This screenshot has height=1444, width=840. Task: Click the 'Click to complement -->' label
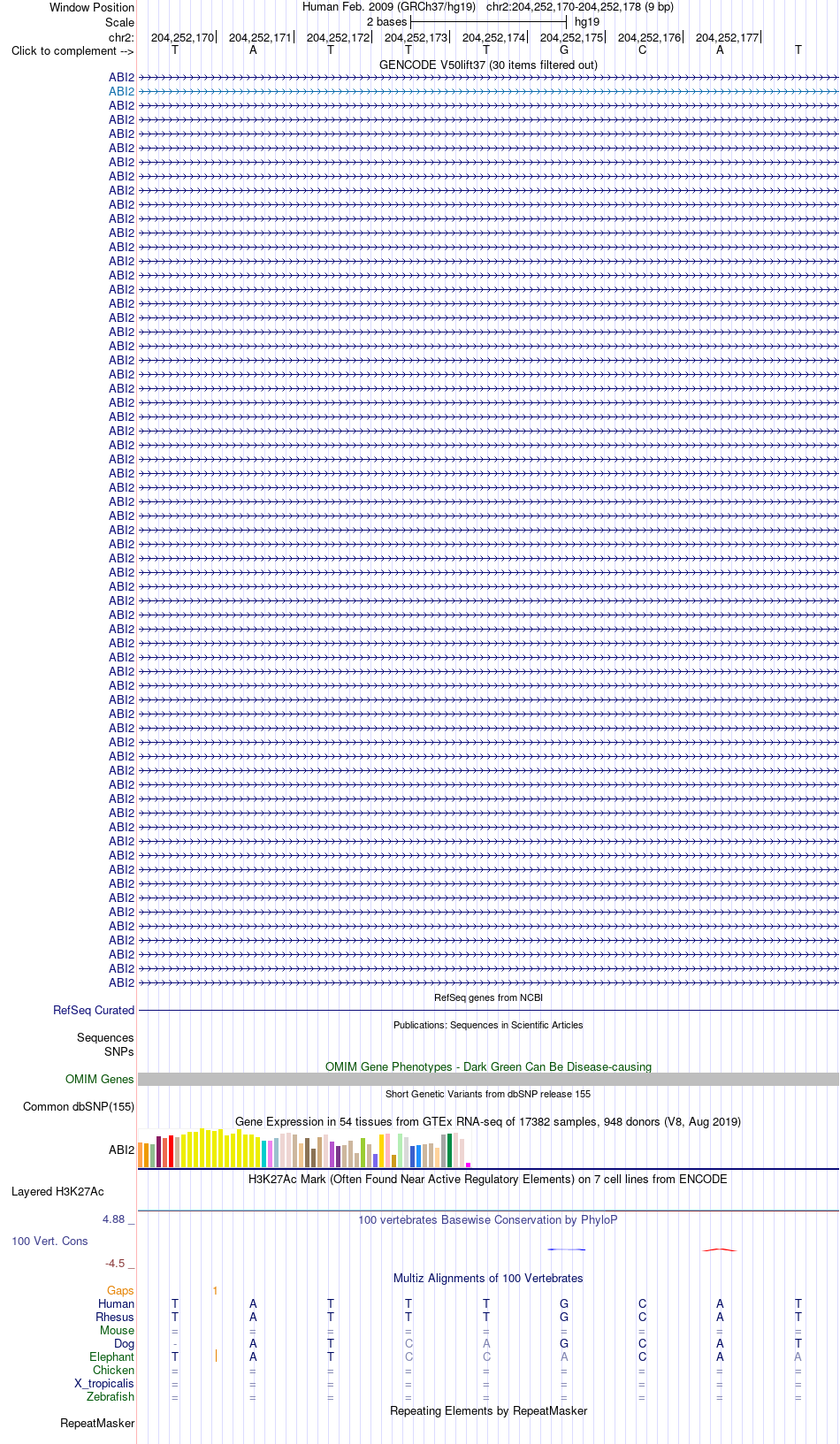click(73, 50)
